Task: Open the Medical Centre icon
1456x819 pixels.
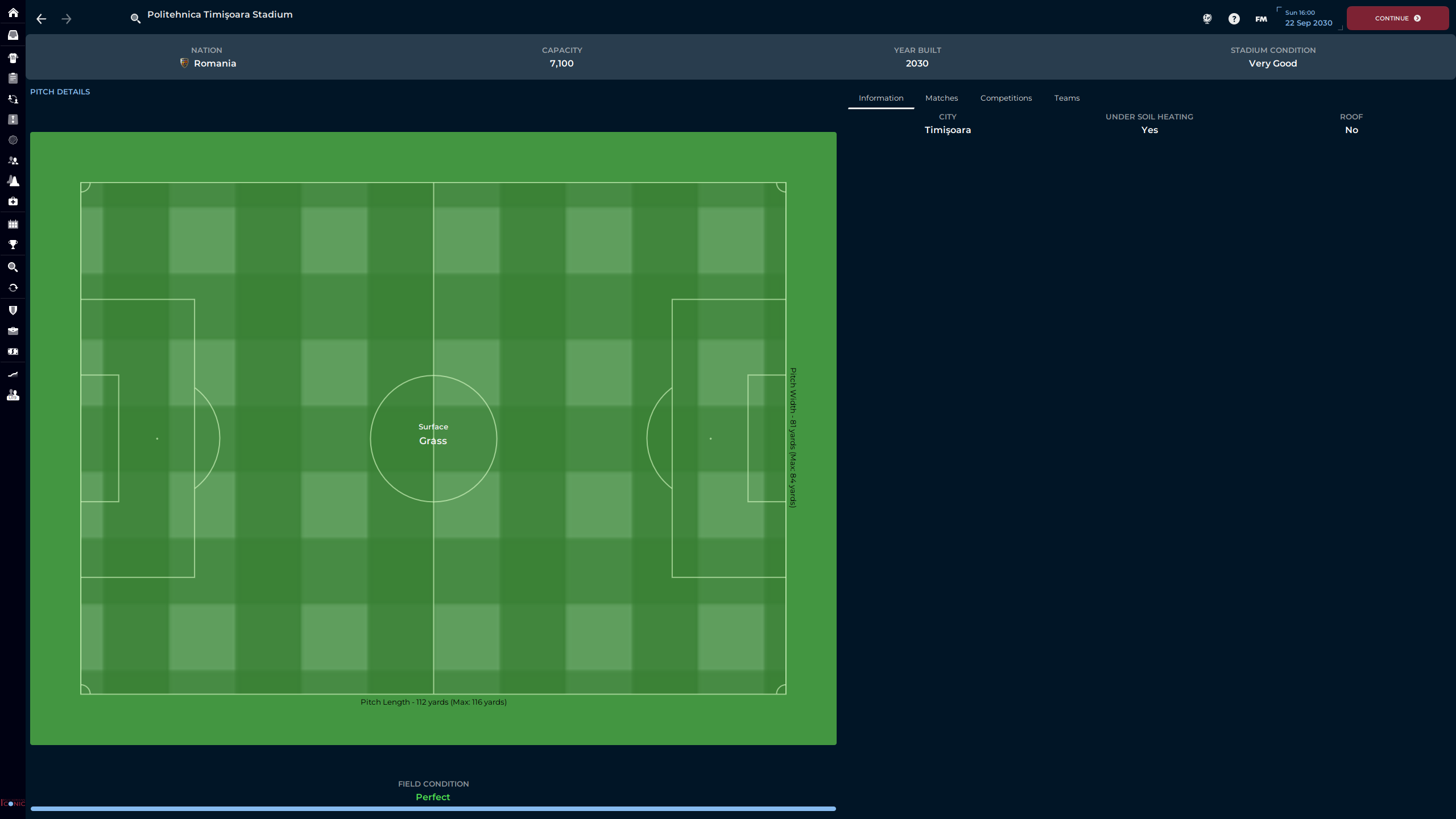Action: click(x=13, y=201)
